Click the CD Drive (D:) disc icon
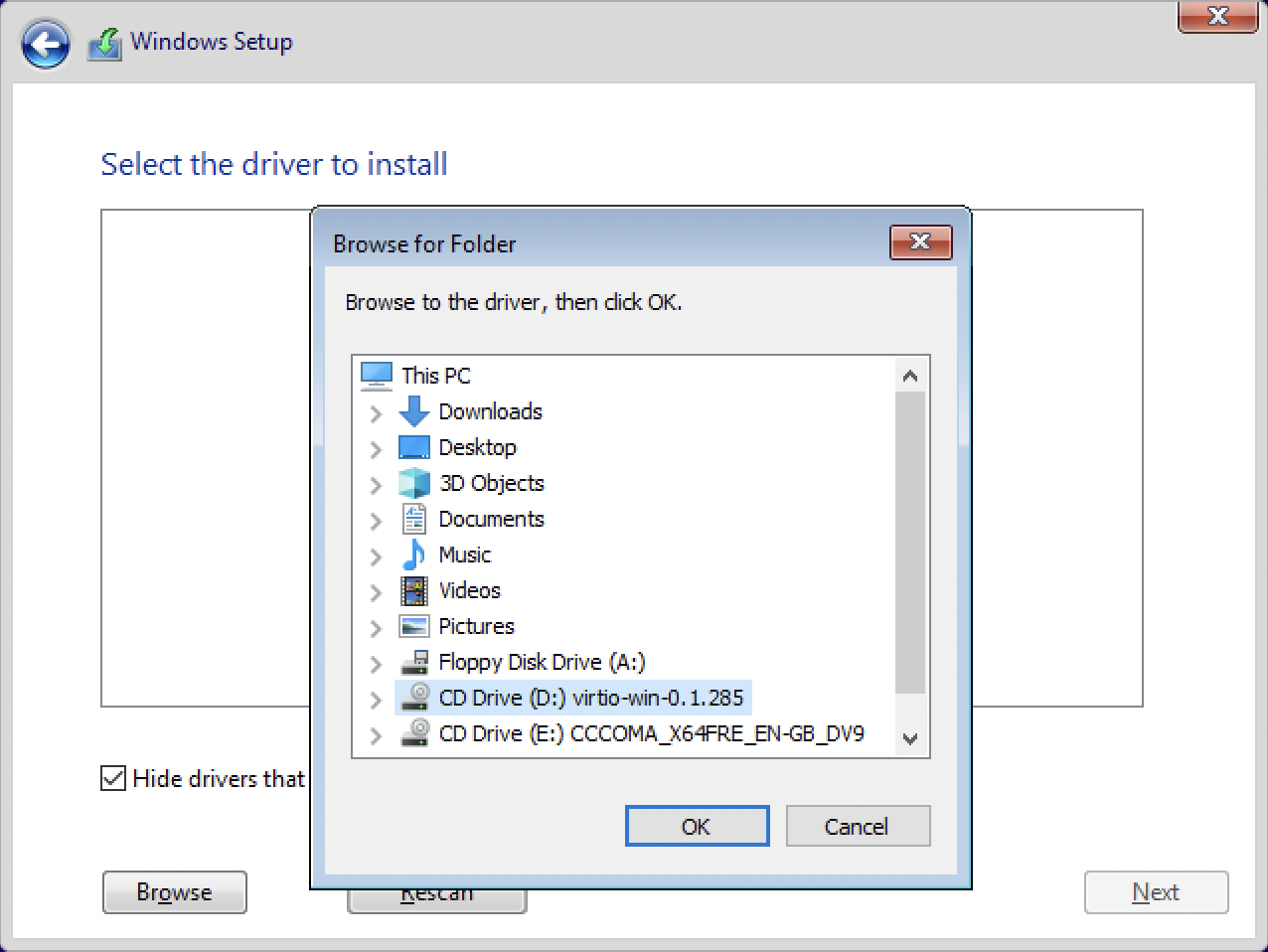The image size is (1268, 952). pyautogui.click(x=414, y=698)
